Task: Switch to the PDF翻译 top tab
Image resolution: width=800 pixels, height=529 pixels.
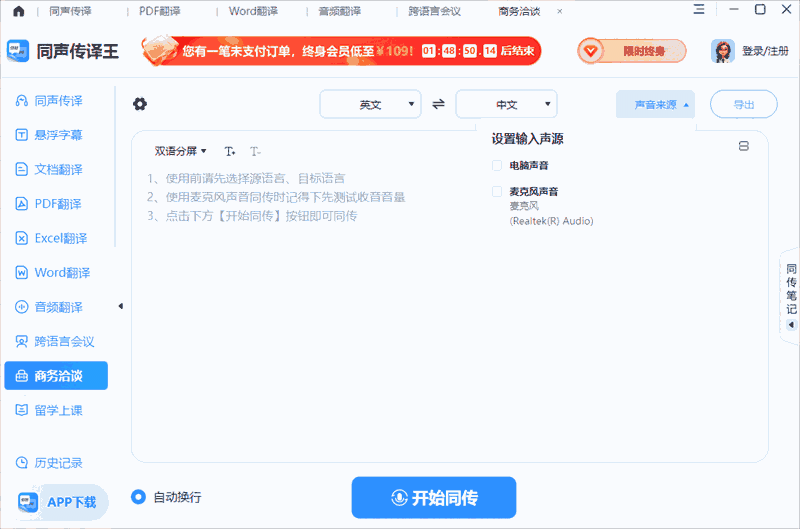Action: point(160,11)
